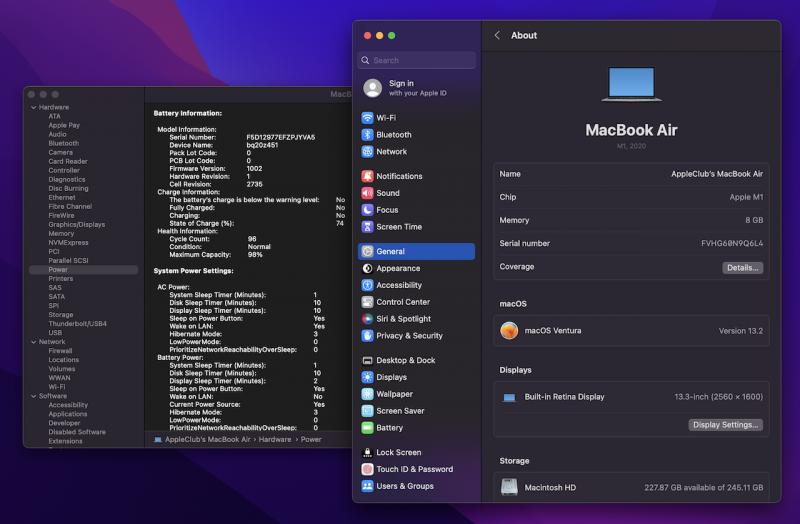Open Focus moon icon
Screen dimensions: 800x524
point(367,210)
